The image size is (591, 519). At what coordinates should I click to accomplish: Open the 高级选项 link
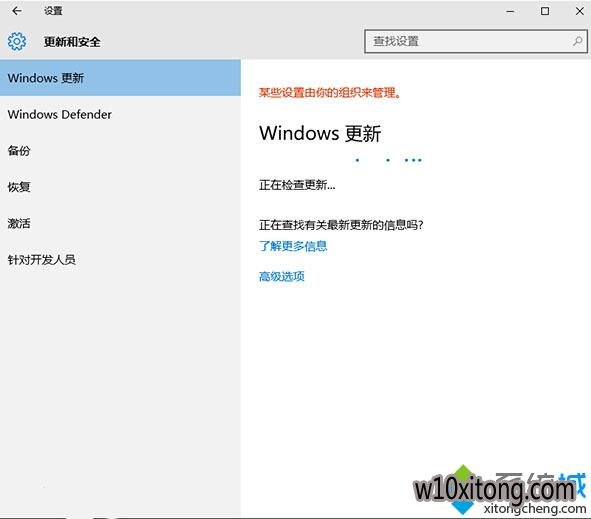282,276
